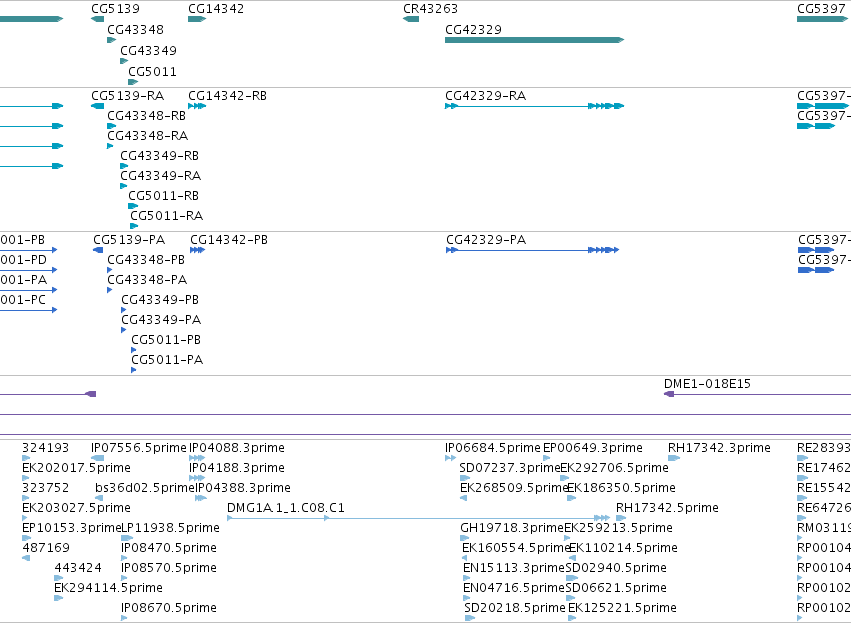Click the EN15113.3prime EST
Image resolution: width=851 pixels, height=623 pixels.
514,568
